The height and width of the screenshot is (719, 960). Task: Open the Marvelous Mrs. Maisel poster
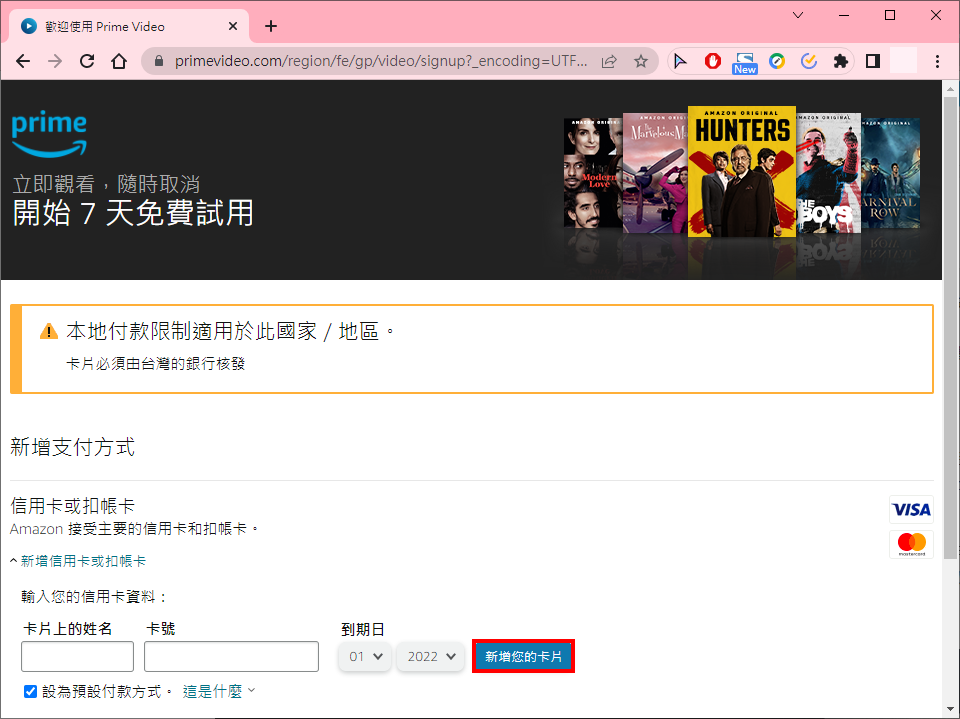pos(654,173)
